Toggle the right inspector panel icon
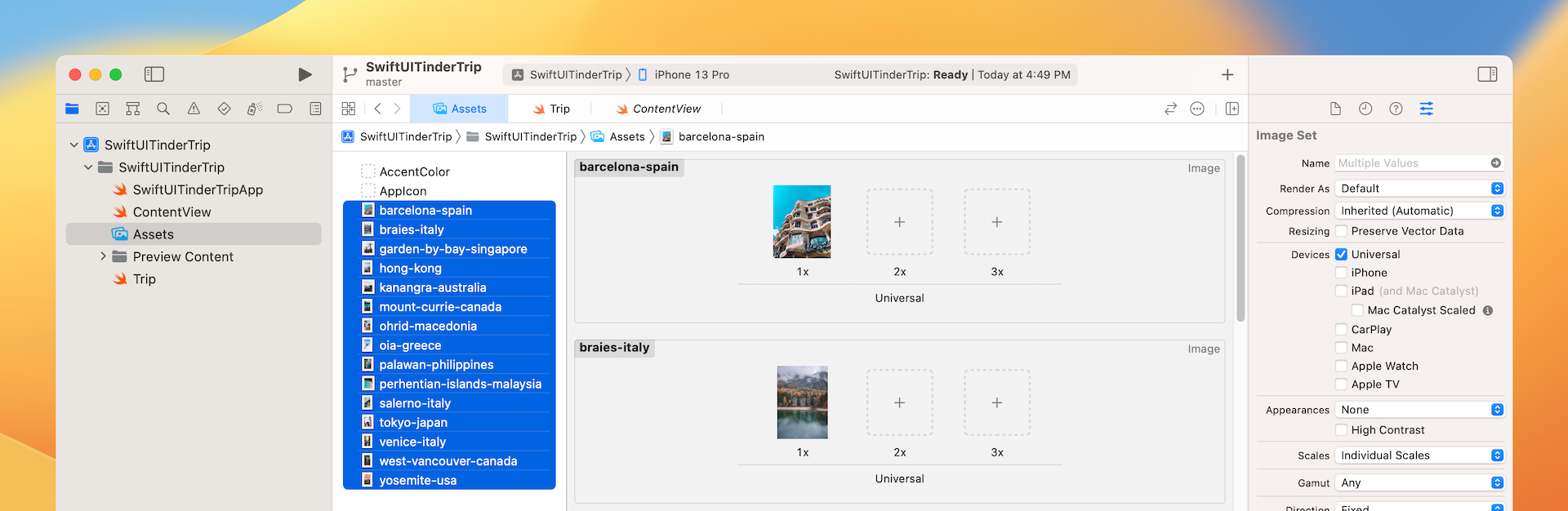Image resolution: width=1568 pixels, height=511 pixels. 1487,74
